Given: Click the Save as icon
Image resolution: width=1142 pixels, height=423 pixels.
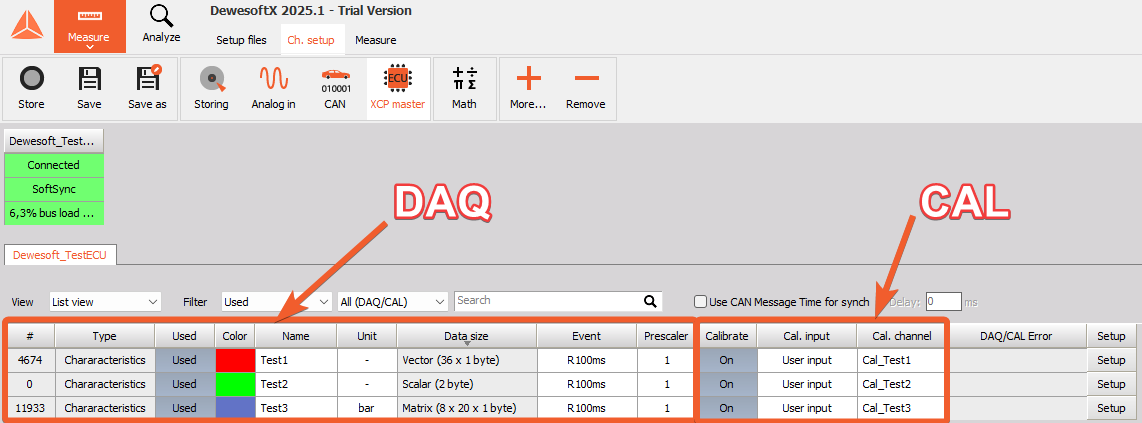Looking at the screenshot, I should [147, 89].
